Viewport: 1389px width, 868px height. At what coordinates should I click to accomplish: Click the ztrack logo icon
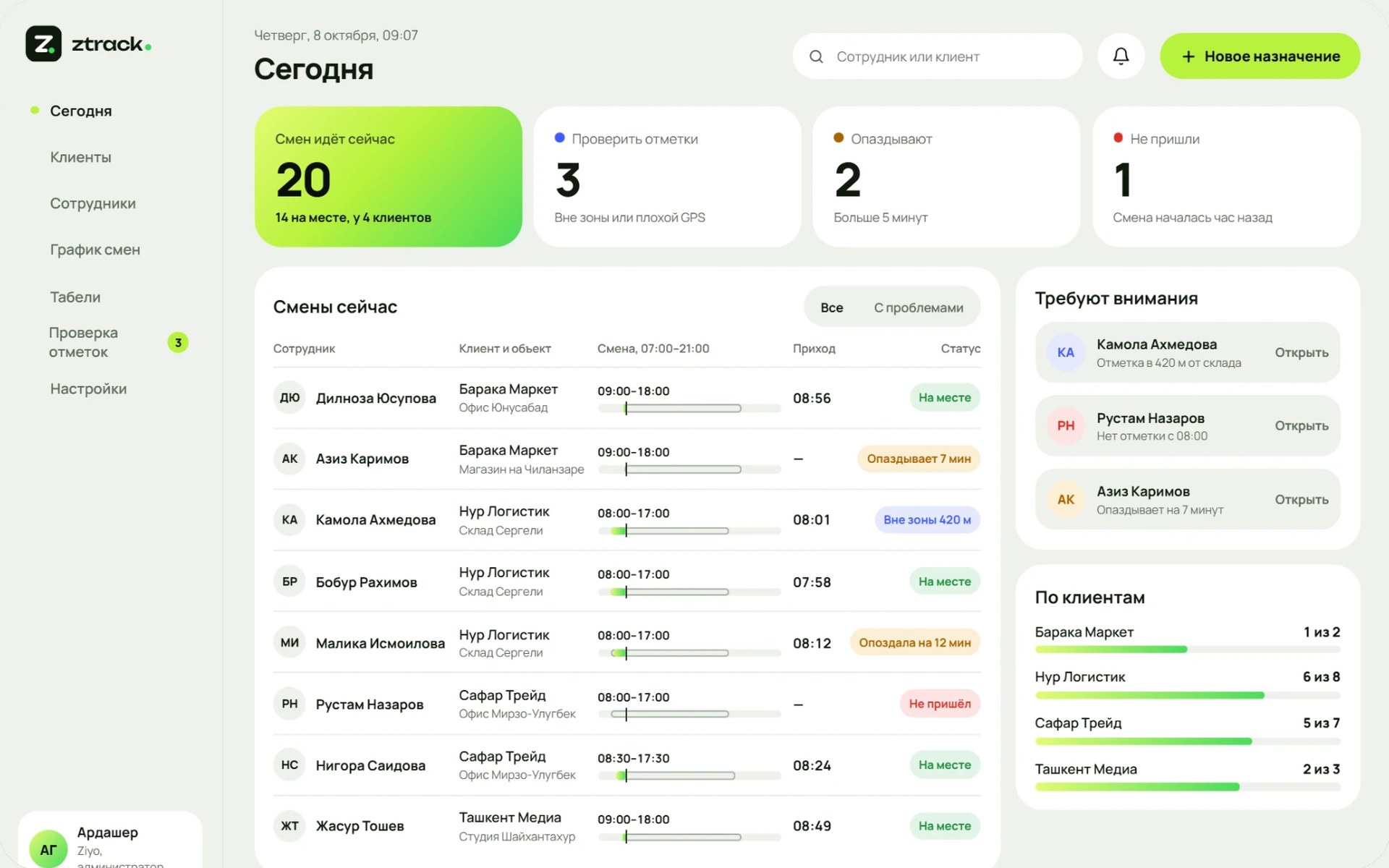pos(43,44)
